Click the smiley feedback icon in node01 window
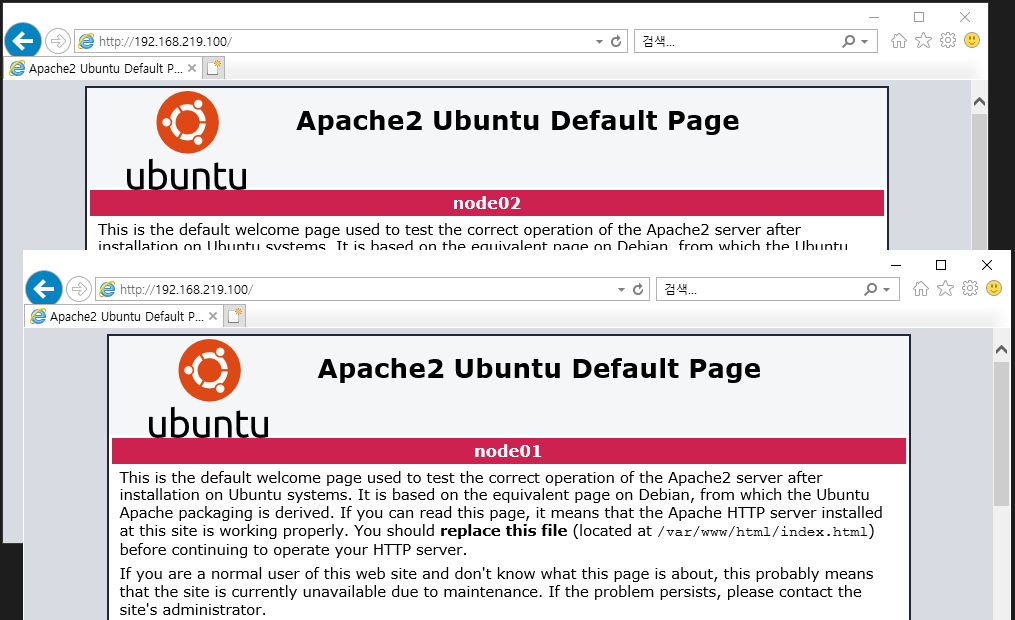This screenshot has height=620, width=1015. pyautogui.click(x=994, y=288)
